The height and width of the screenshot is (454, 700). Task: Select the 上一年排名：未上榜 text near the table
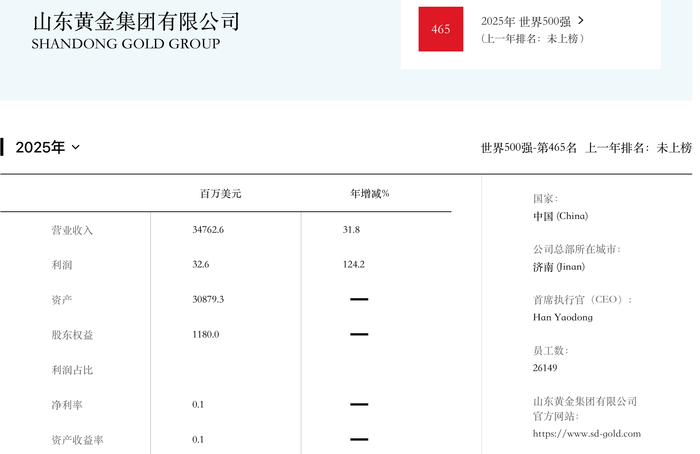pos(638,148)
